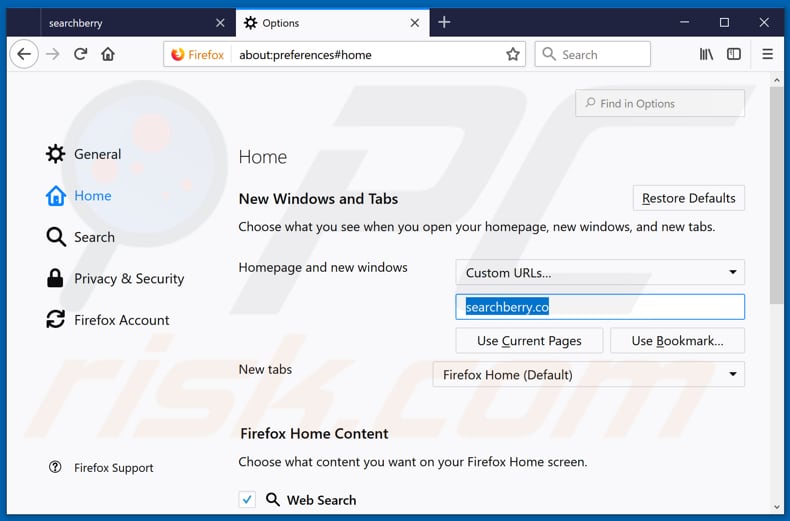Open the General settings category
The height and width of the screenshot is (521, 790).
(84, 154)
